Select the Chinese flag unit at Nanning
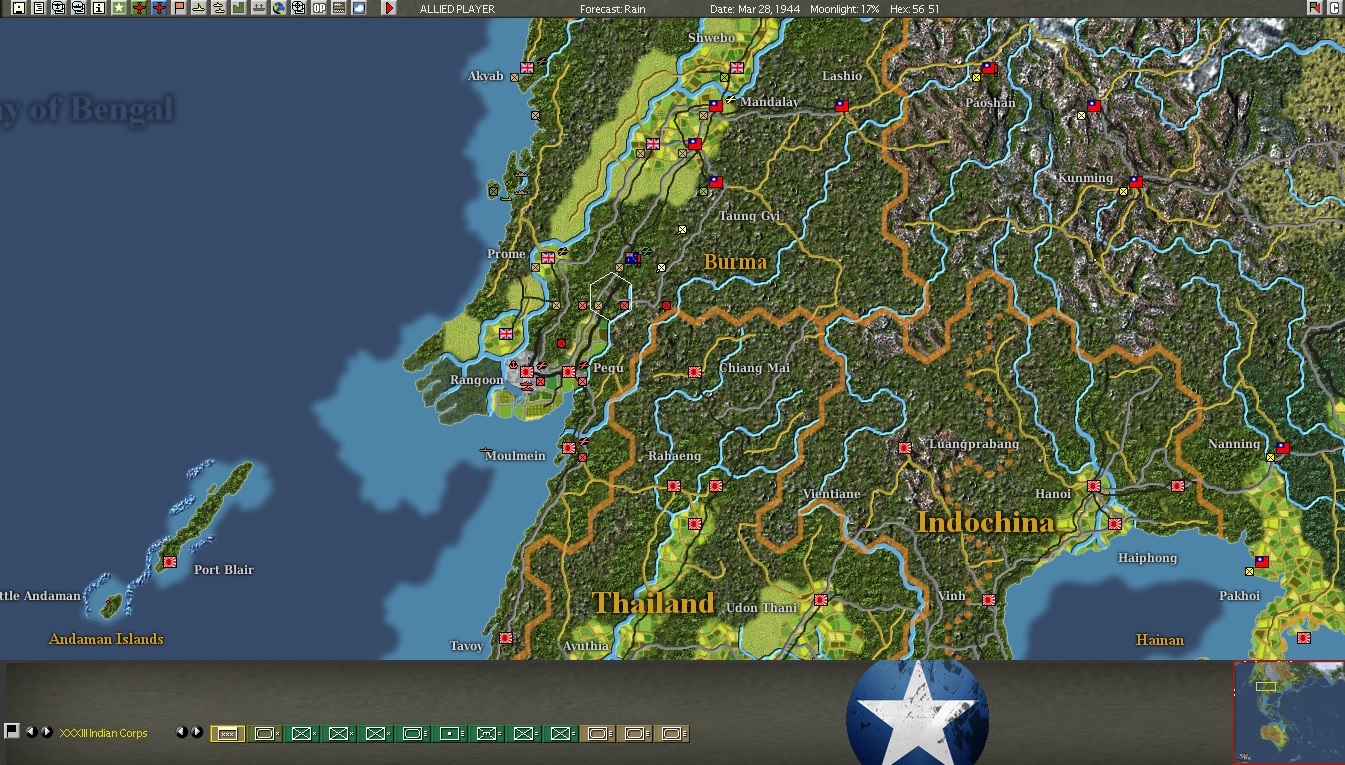 coord(1282,448)
